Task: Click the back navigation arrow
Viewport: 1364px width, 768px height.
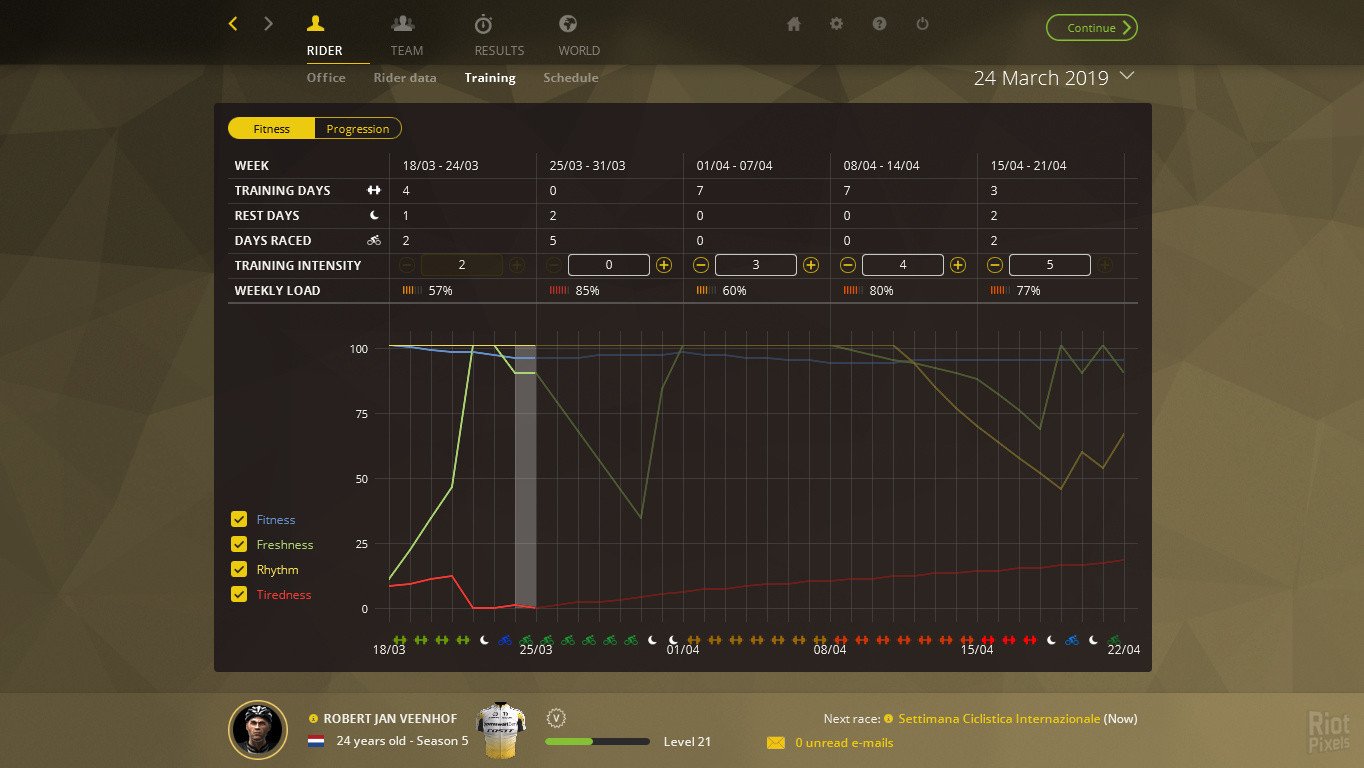Action: (232, 23)
